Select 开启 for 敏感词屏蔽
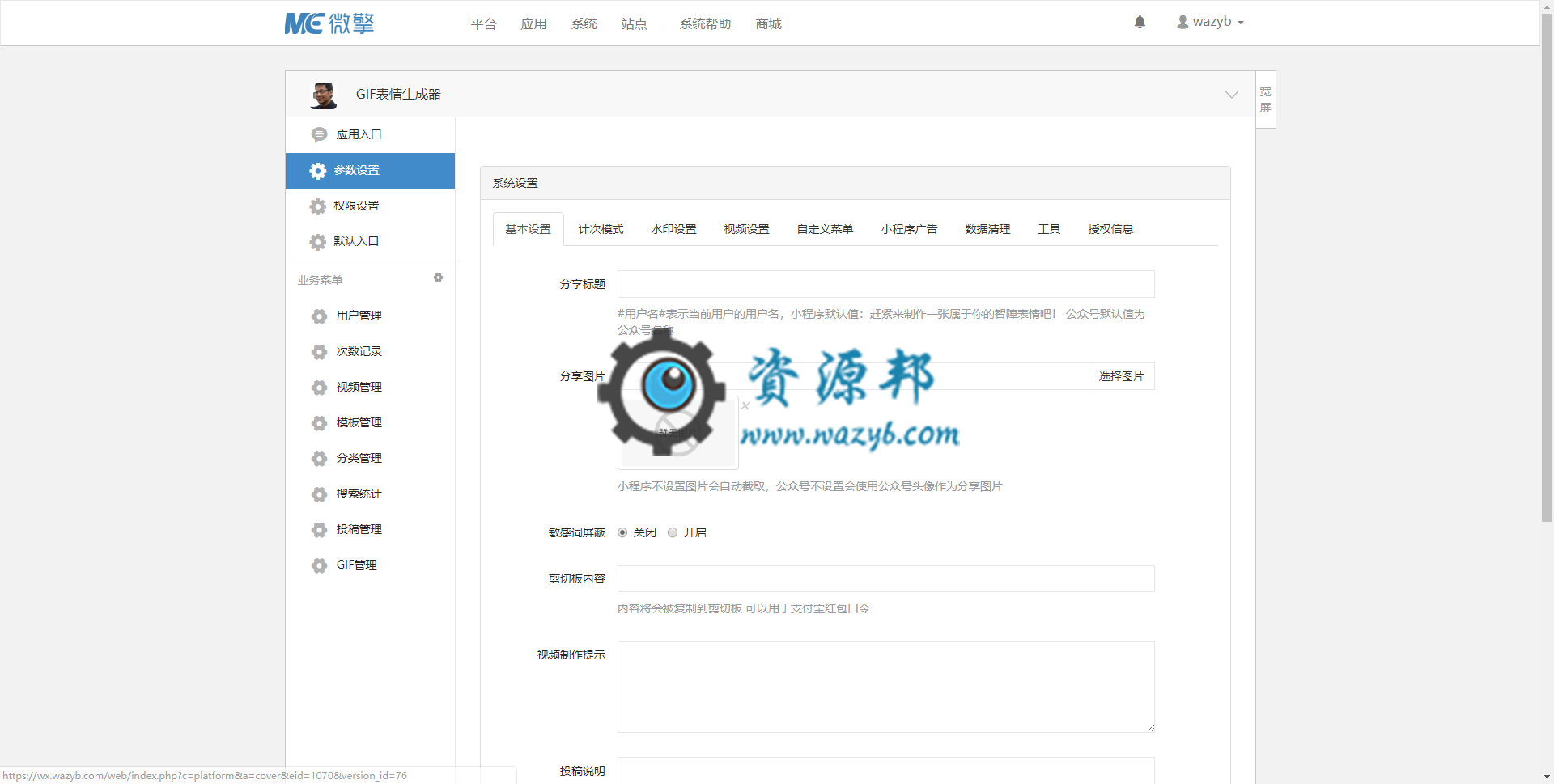 click(x=673, y=532)
